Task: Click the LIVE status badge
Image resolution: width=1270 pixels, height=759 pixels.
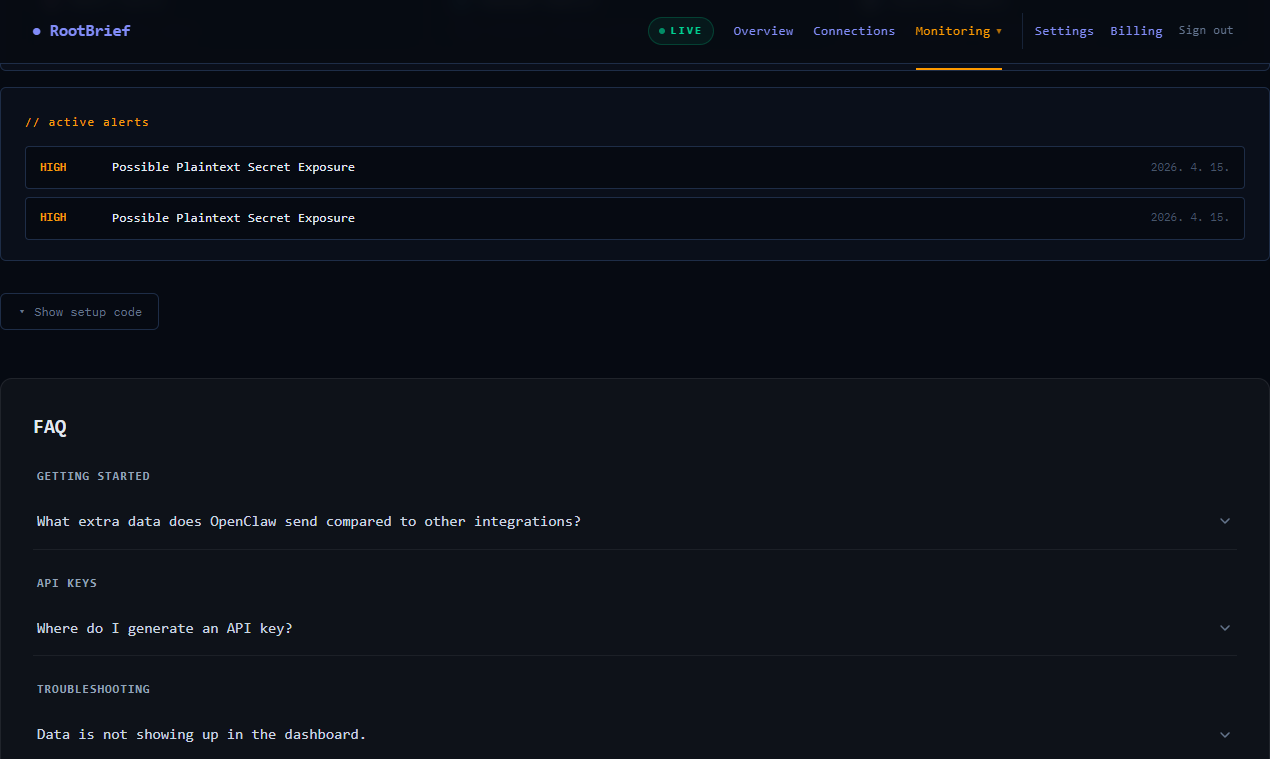Action: pyautogui.click(x=681, y=31)
